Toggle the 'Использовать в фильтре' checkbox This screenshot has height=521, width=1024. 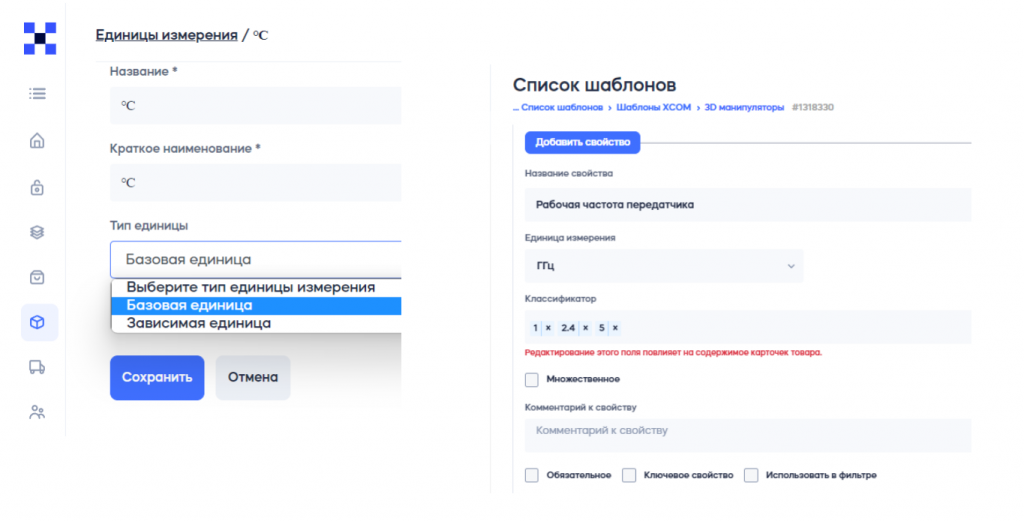point(751,475)
